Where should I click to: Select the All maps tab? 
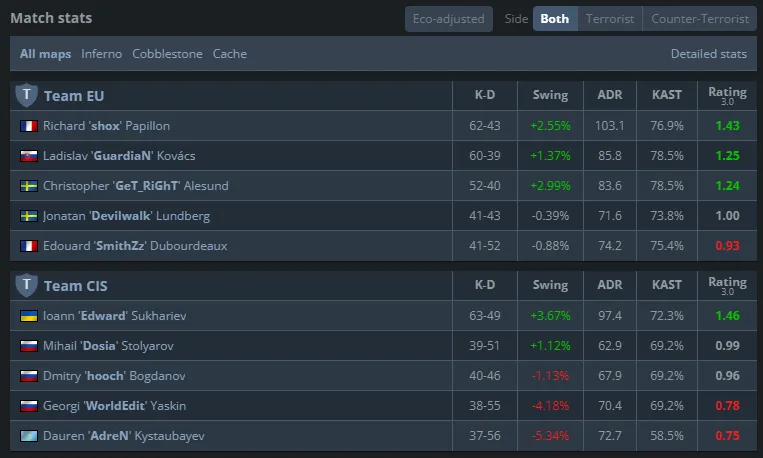[46, 54]
